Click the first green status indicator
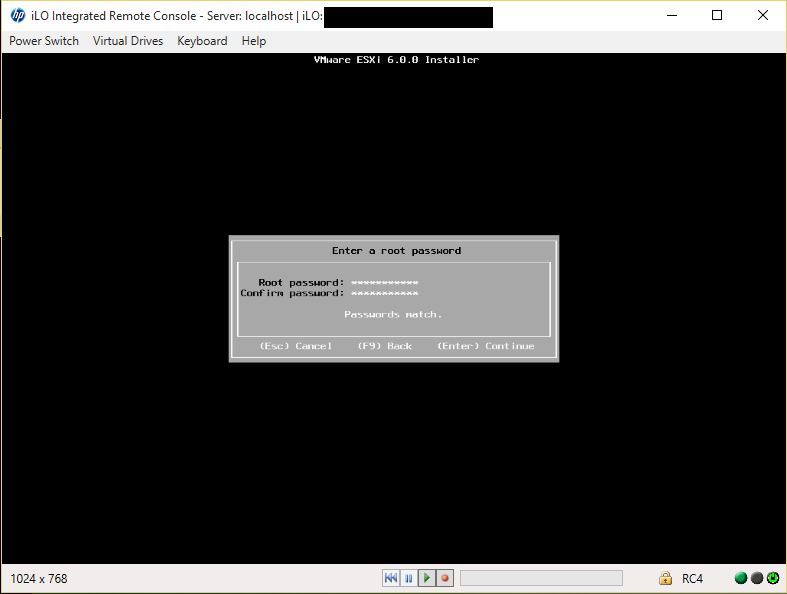The width and height of the screenshot is (787, 594). [741, 578]
